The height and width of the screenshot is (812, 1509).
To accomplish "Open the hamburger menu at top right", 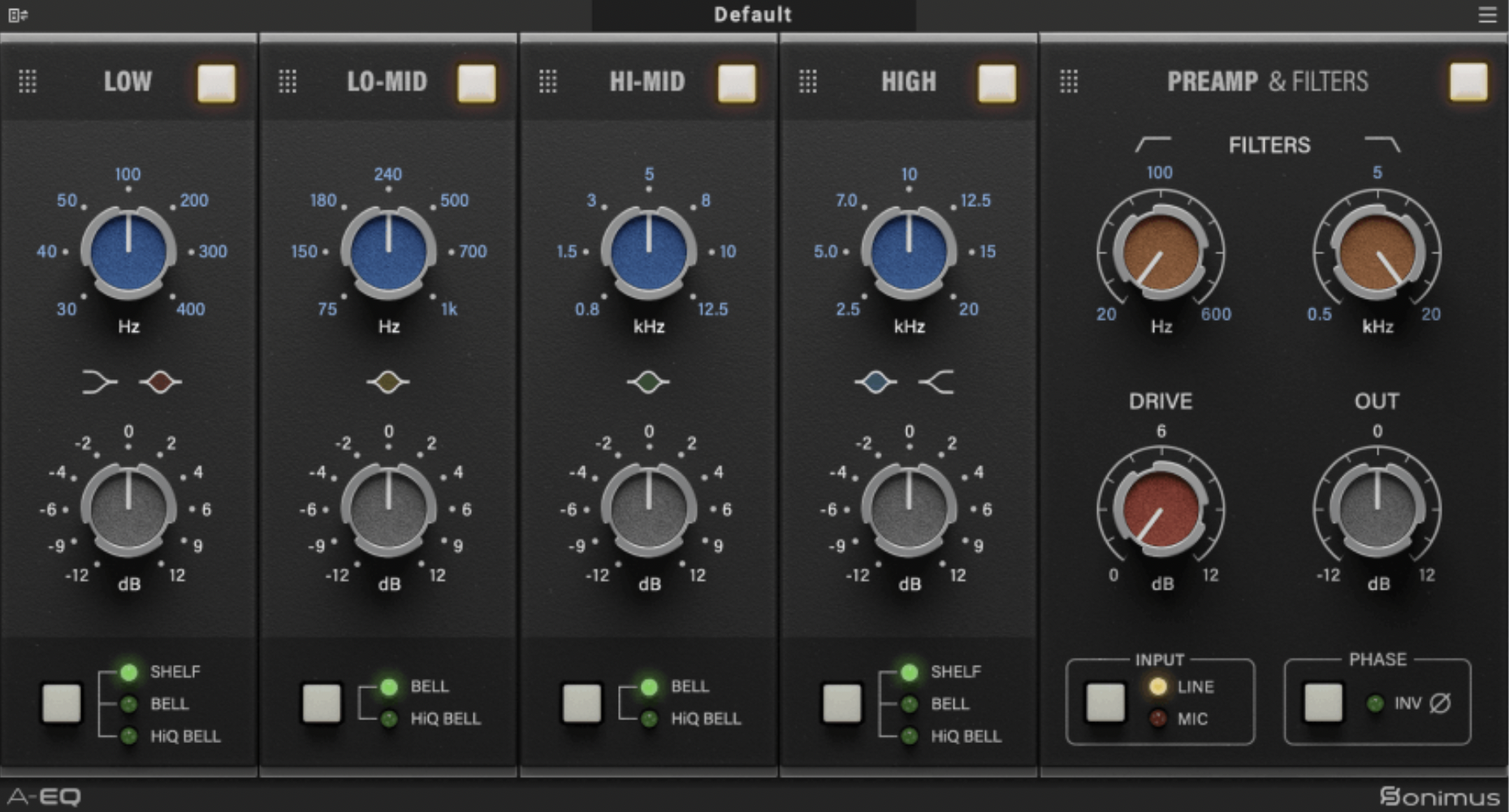I will 1489,15.
